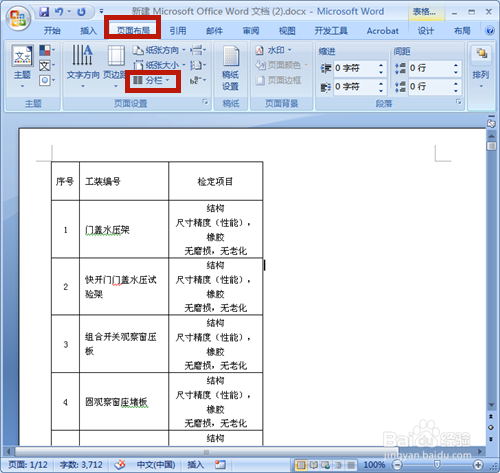Launch the 页面设置 dialog

pos(205,102)
